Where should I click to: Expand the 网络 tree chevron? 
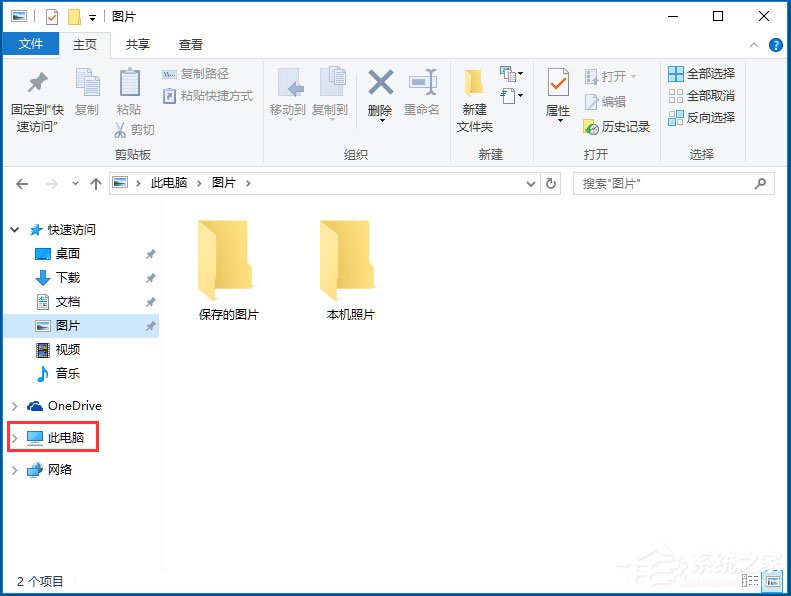[15, 470]
